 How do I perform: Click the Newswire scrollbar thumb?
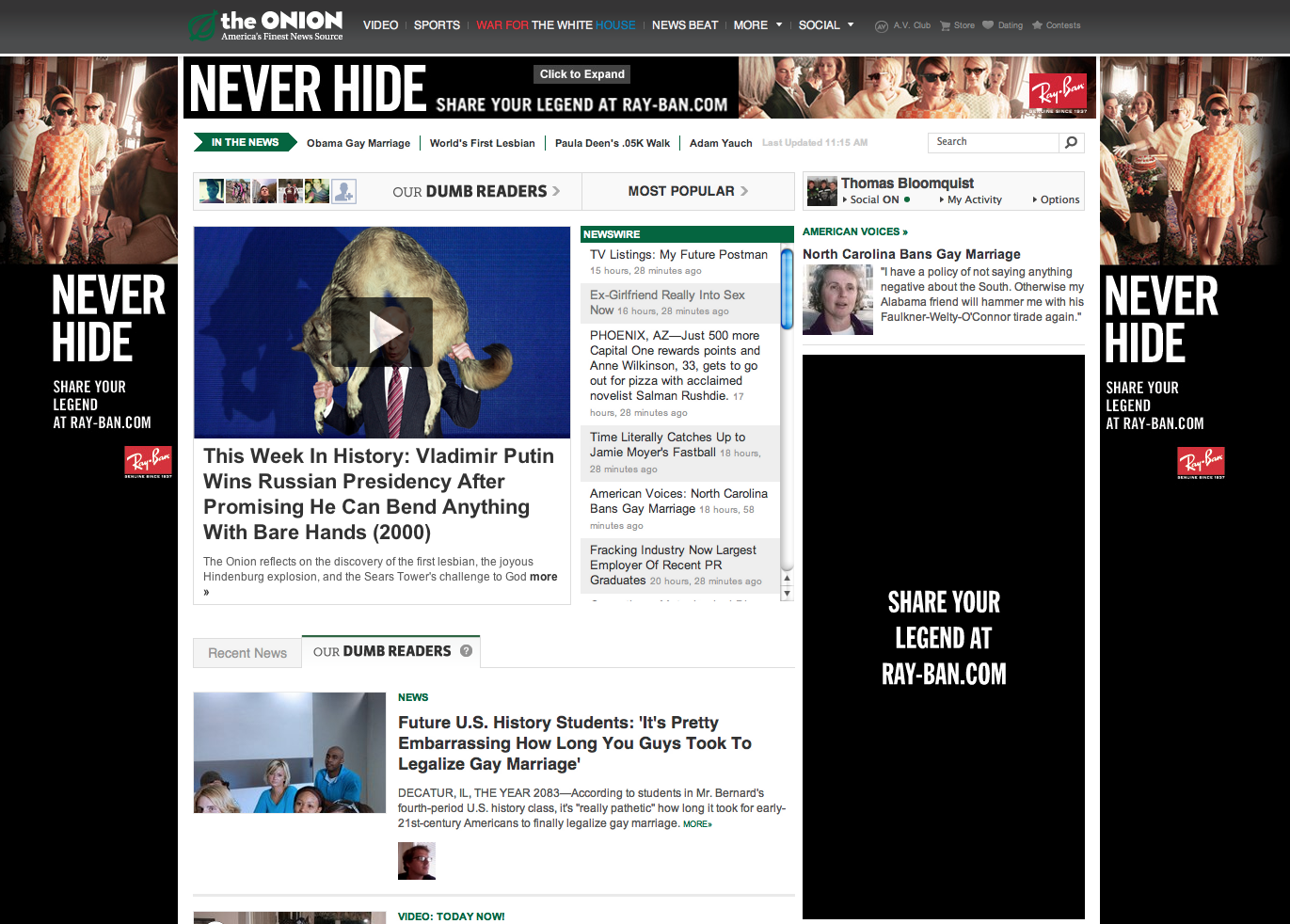tap(787, 289)
